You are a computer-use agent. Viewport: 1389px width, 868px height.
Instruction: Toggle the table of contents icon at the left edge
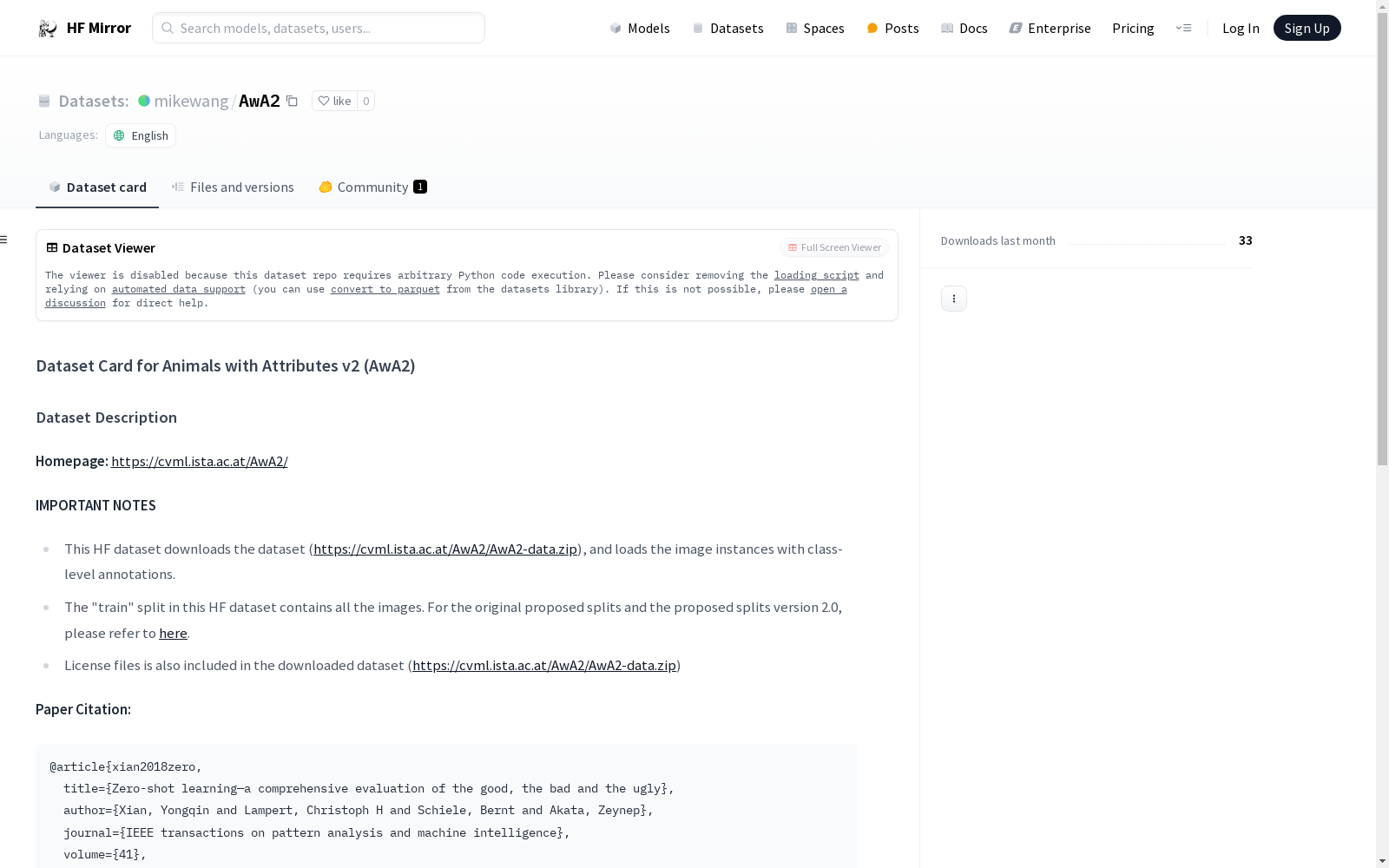pyautogui.click(x=4, y=240)
